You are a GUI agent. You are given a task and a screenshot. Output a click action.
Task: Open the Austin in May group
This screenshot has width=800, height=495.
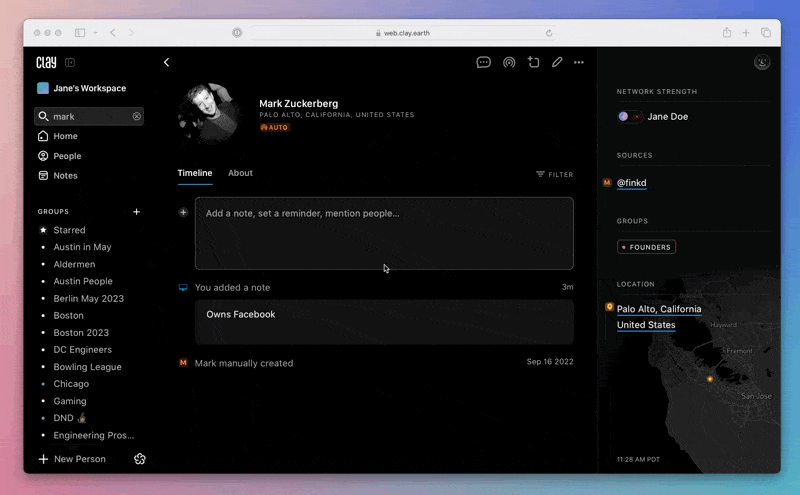82,247
